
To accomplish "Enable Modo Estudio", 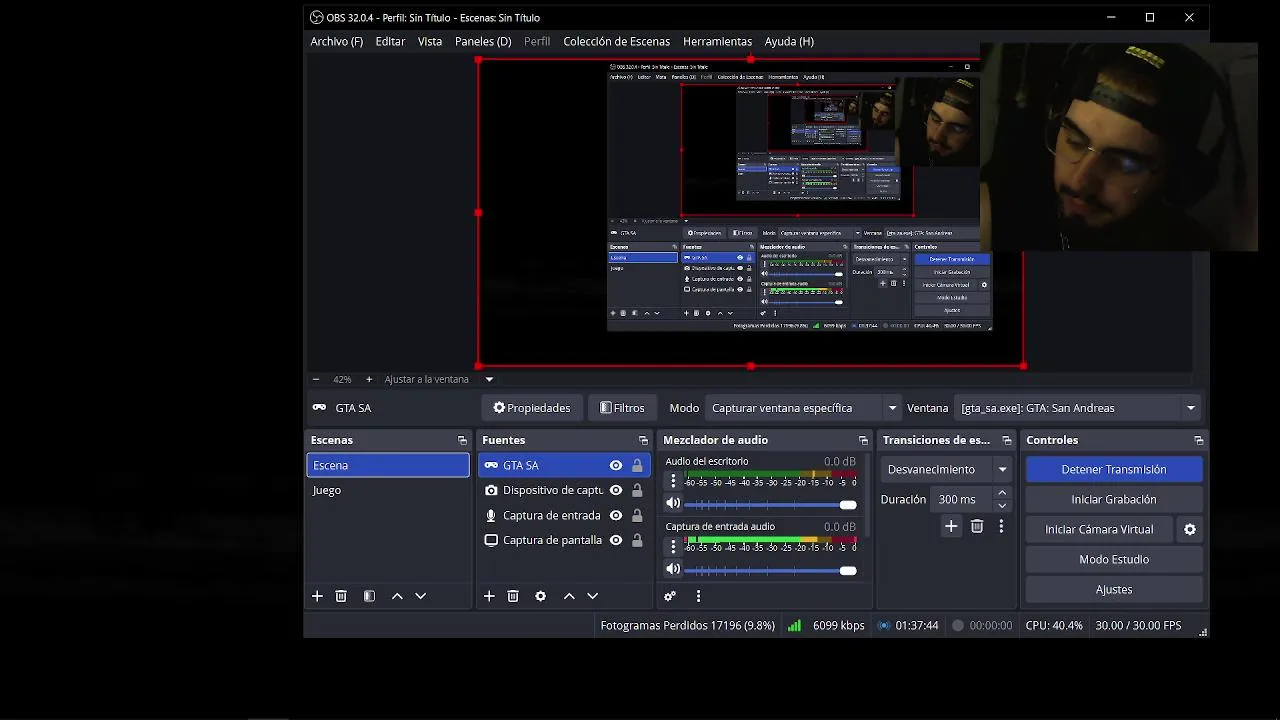I will click(x=1114, y=560).
